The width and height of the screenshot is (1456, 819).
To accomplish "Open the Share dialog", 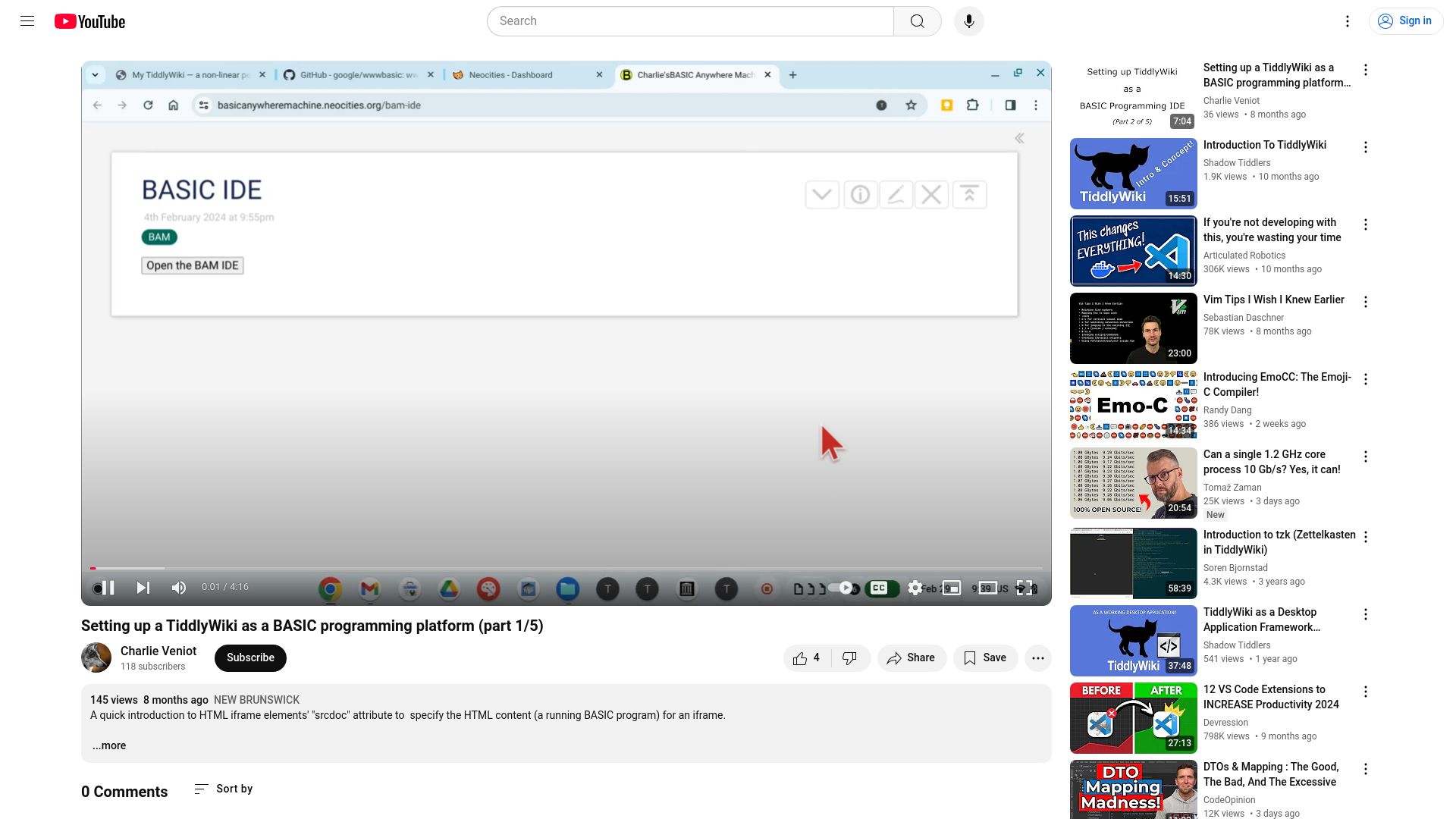I will (912, 658).
